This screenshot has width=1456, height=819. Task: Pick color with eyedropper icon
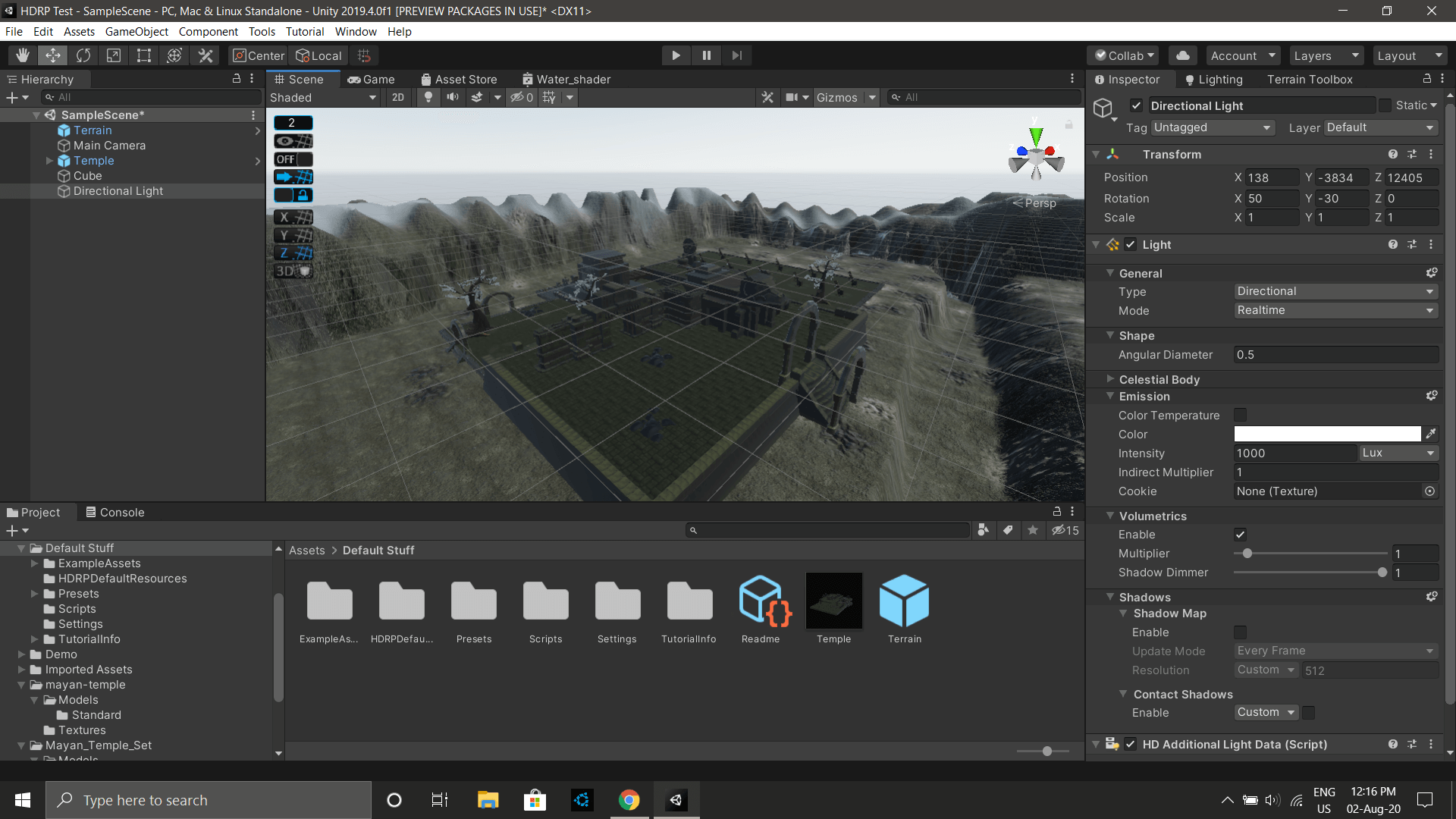point(1431,434)
